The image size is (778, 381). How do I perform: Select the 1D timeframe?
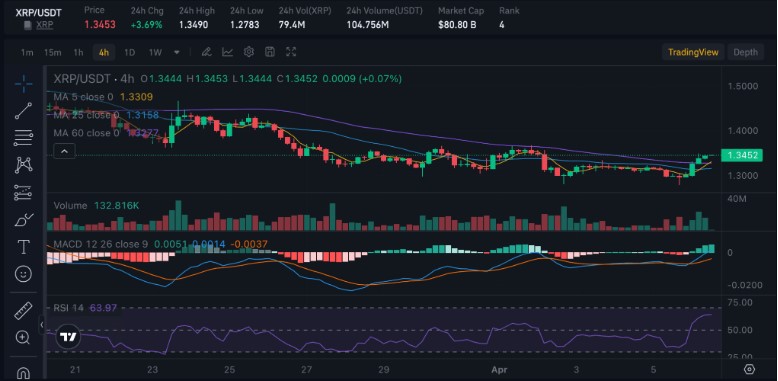[x=129, y=52]
